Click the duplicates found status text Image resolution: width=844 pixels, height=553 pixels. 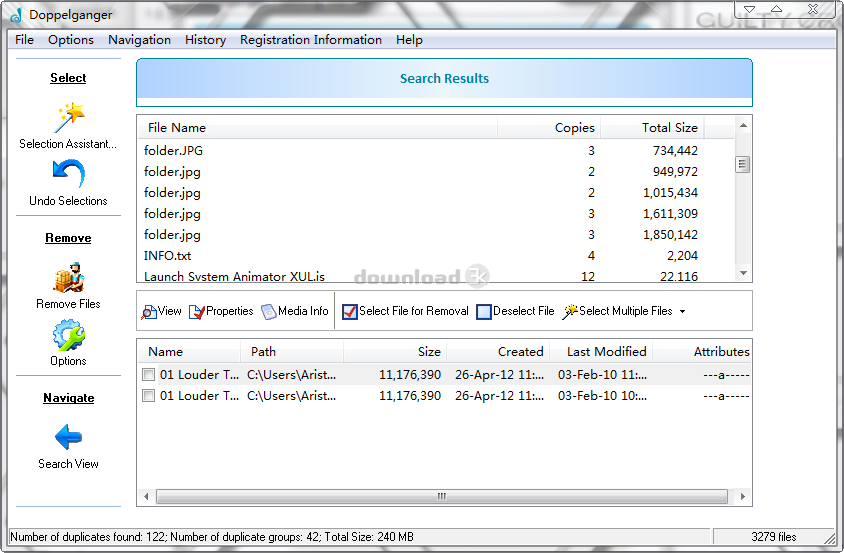pyautogui.click(x=212, y=537)
